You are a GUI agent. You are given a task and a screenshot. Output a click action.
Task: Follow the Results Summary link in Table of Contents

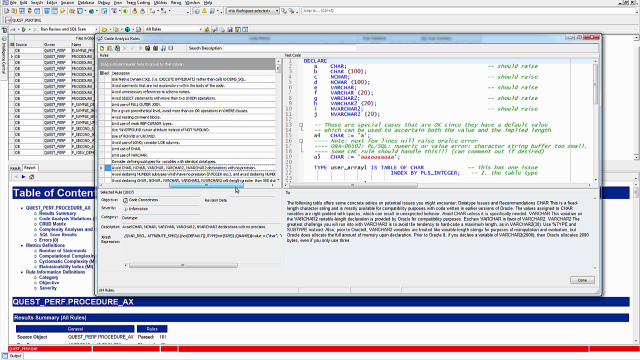[58, 213]
